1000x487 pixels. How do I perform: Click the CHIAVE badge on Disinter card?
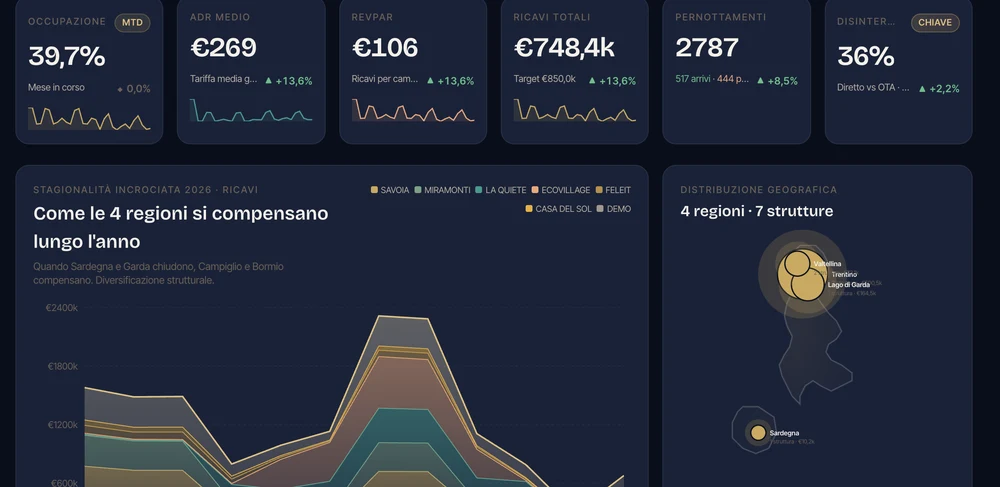[x=935, y=22]
